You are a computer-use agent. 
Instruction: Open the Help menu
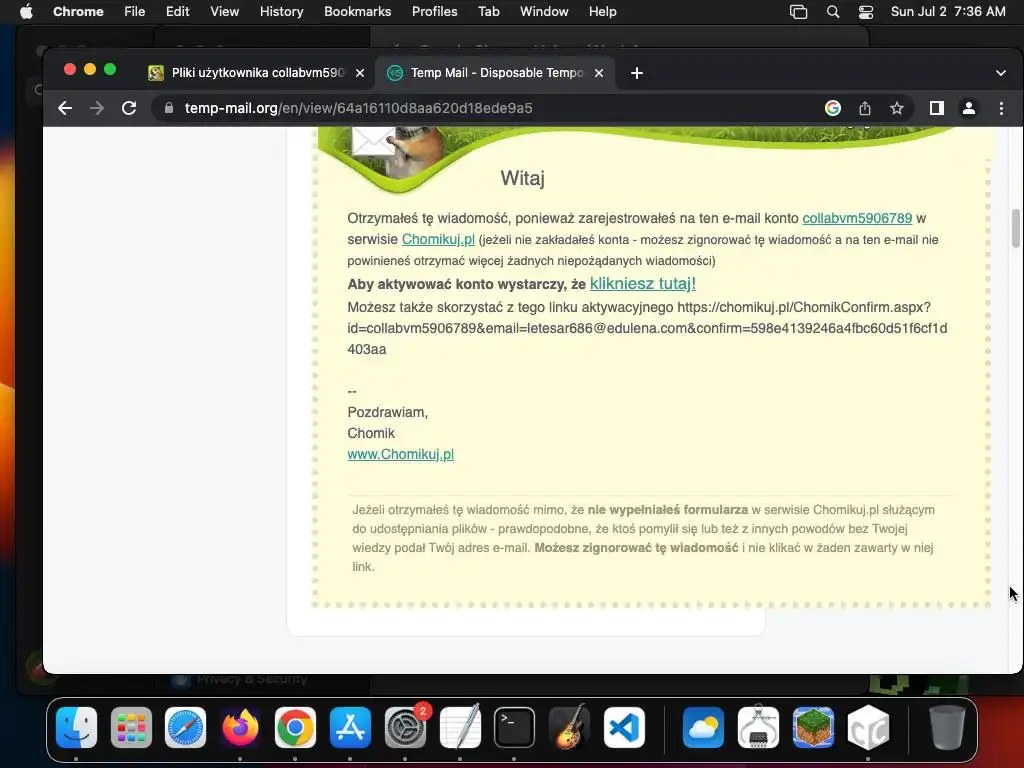(x=602, y=12)
